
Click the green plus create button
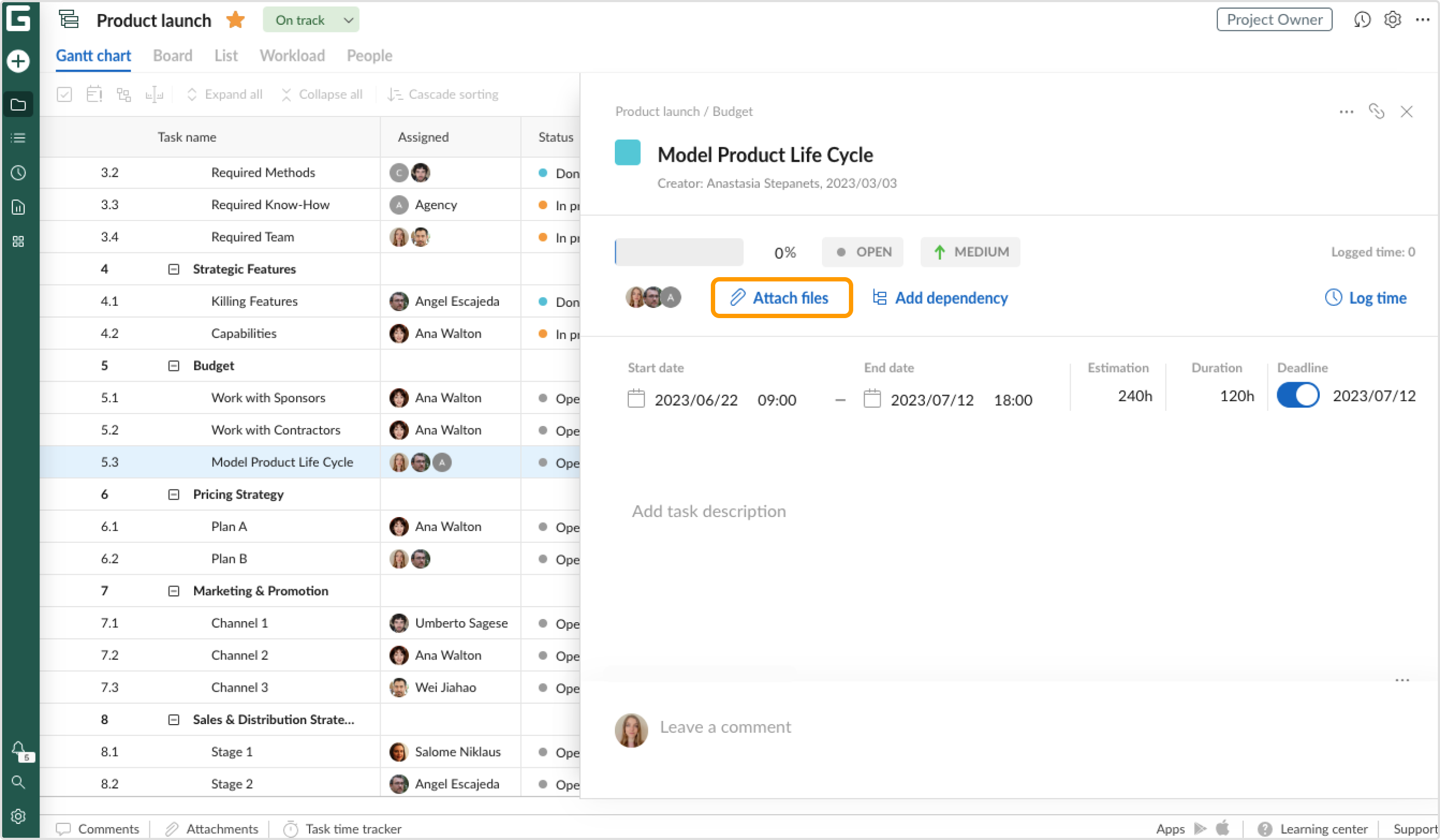click(18, 61)
